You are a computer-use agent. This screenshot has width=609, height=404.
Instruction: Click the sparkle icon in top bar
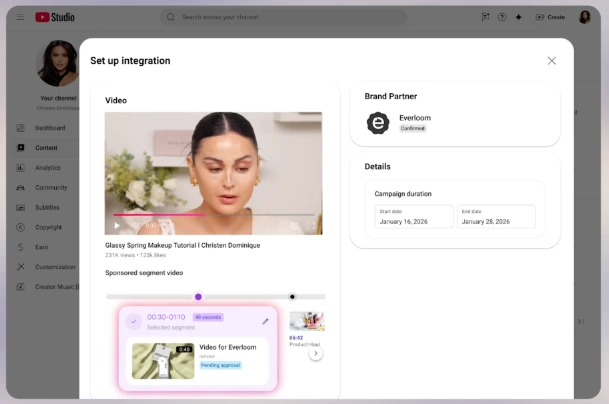tap(519, 17)
